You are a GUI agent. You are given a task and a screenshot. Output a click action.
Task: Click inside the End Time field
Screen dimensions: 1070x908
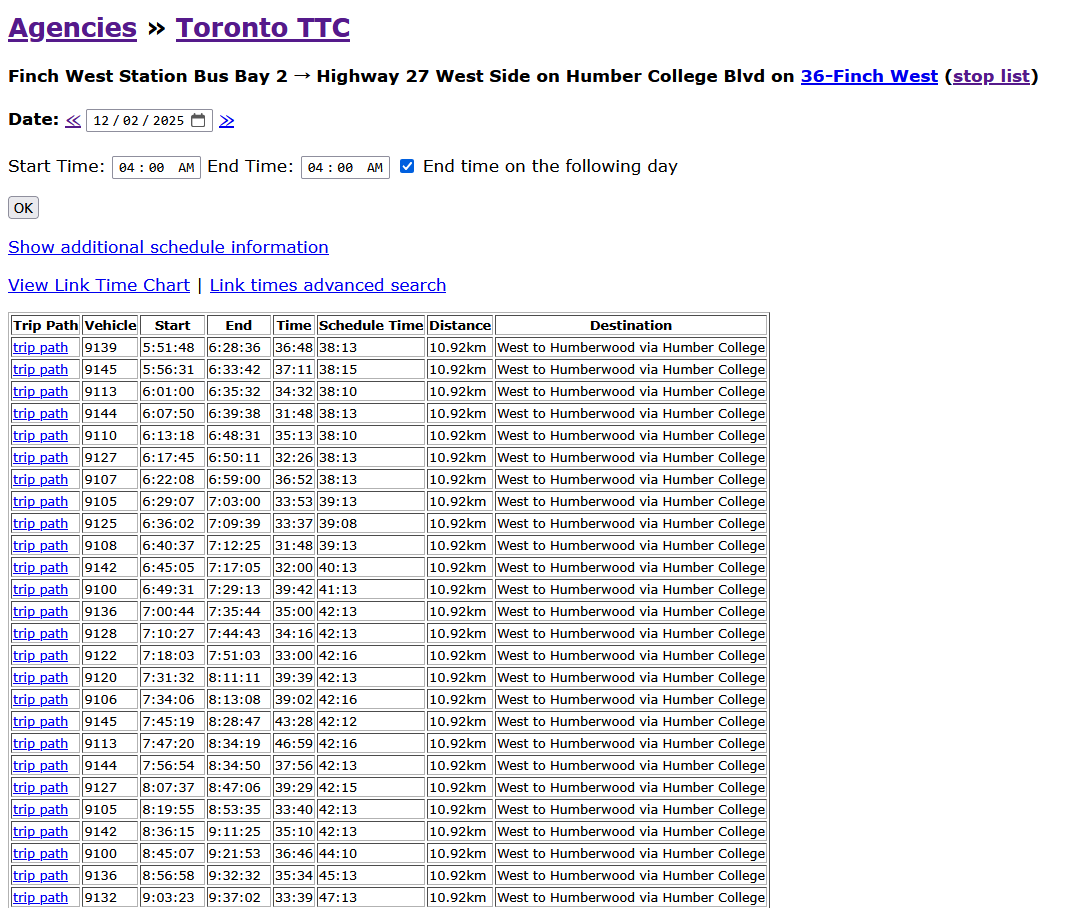point(344,168)
